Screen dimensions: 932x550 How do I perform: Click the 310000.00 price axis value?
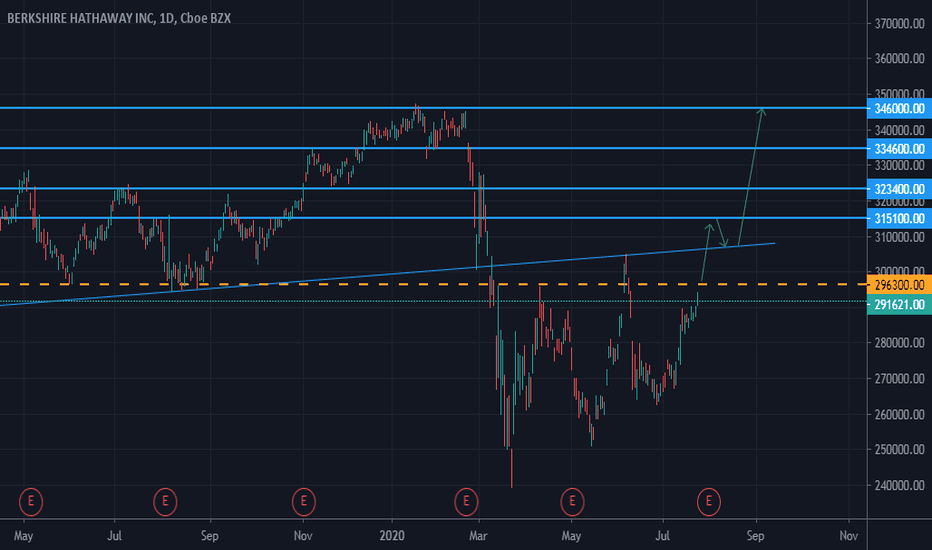899,237
